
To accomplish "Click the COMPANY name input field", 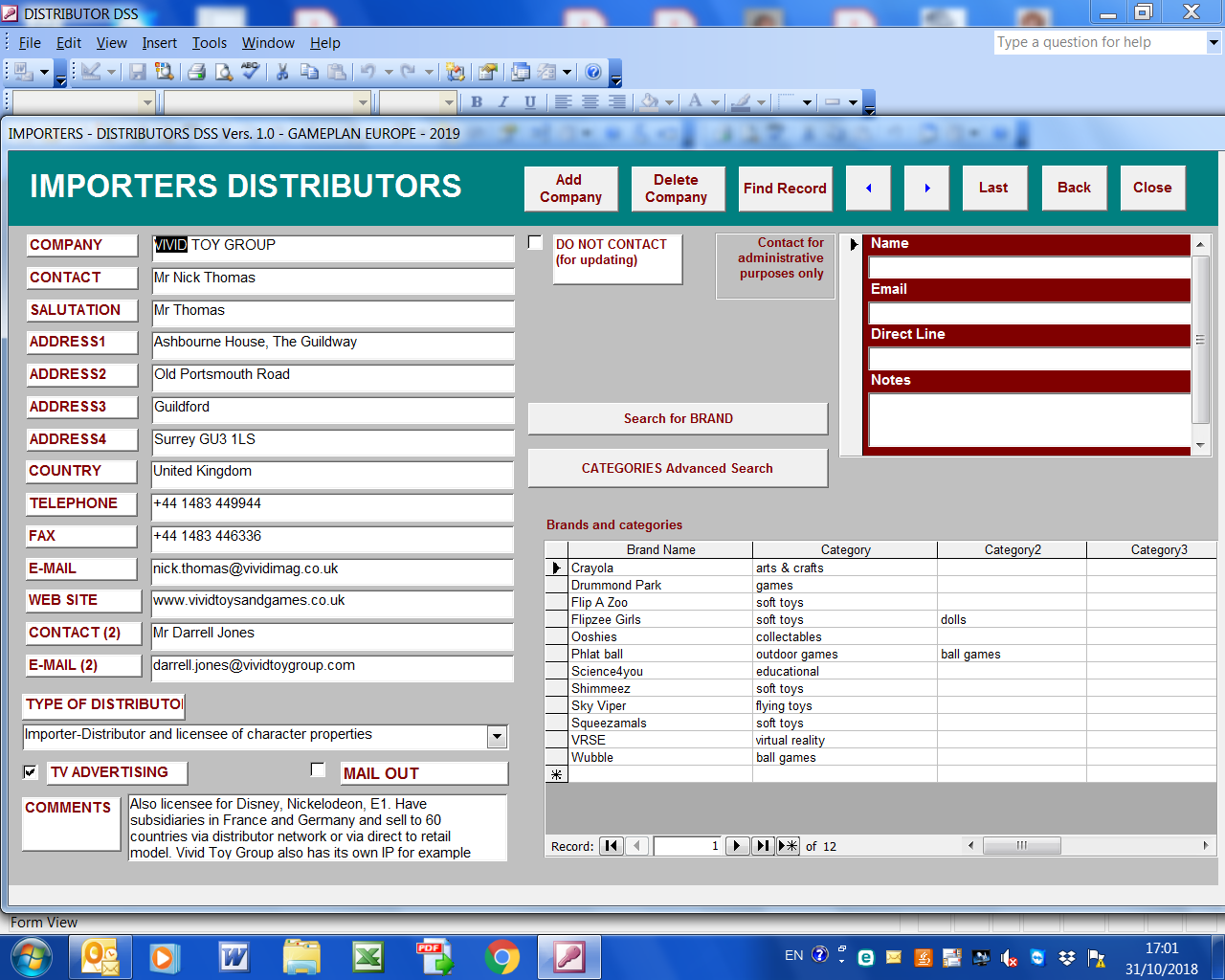I will (332, 247).
